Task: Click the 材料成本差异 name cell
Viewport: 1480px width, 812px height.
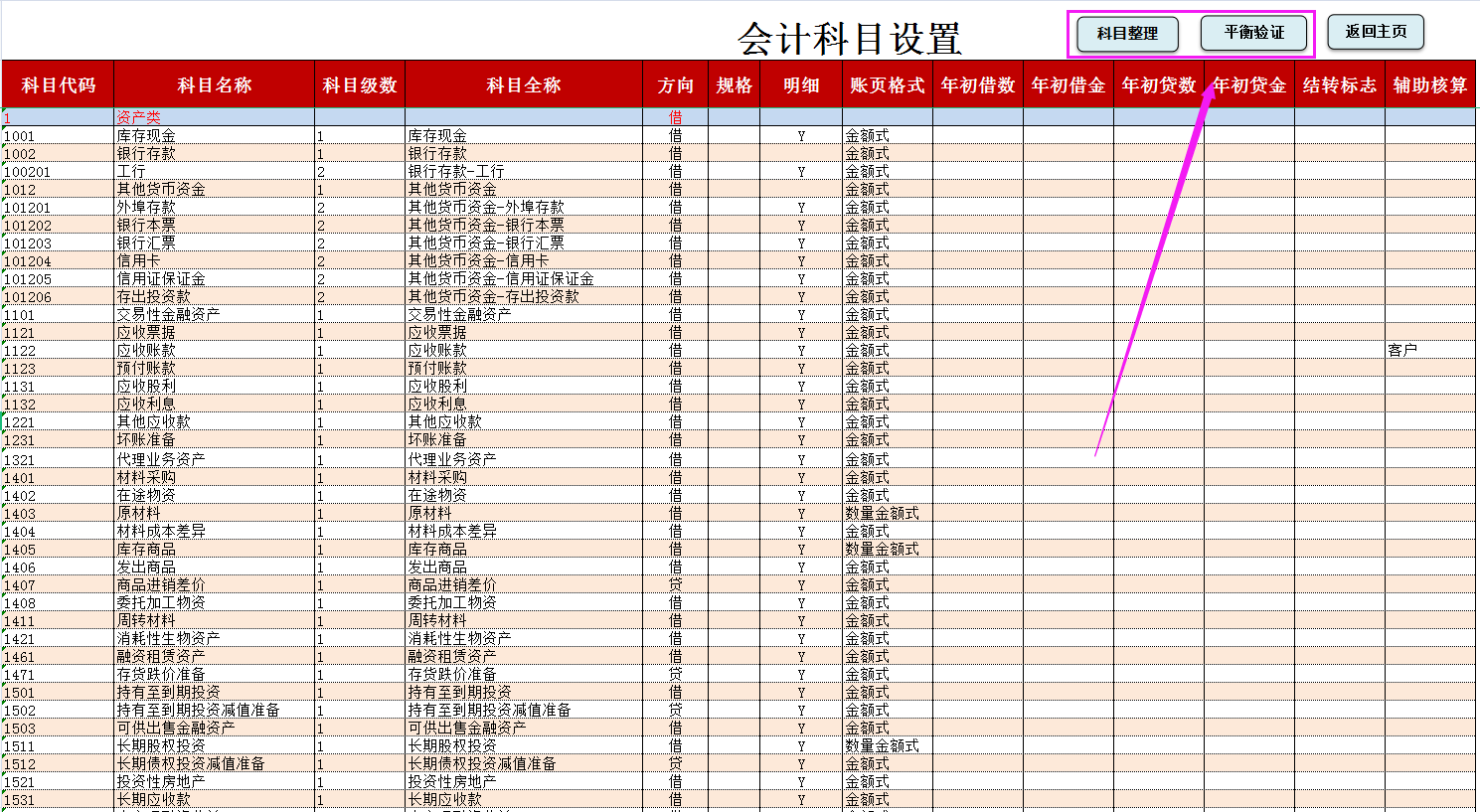Action: [x=215, y=532]
